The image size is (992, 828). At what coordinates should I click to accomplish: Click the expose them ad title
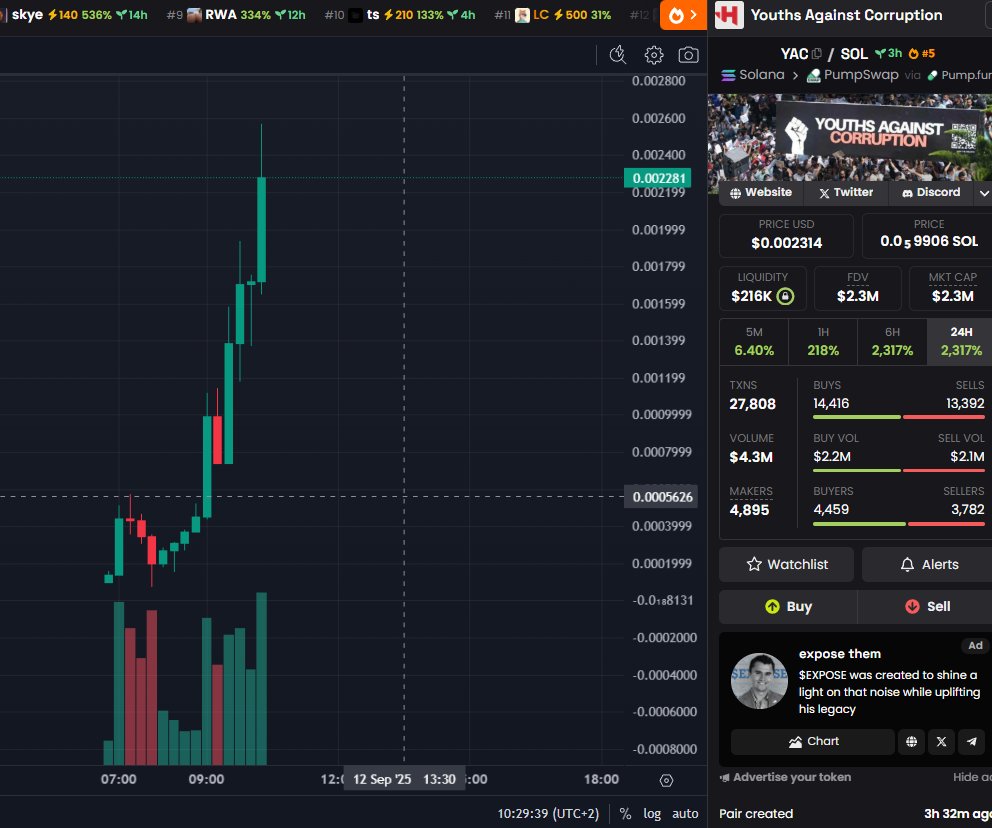840,654
